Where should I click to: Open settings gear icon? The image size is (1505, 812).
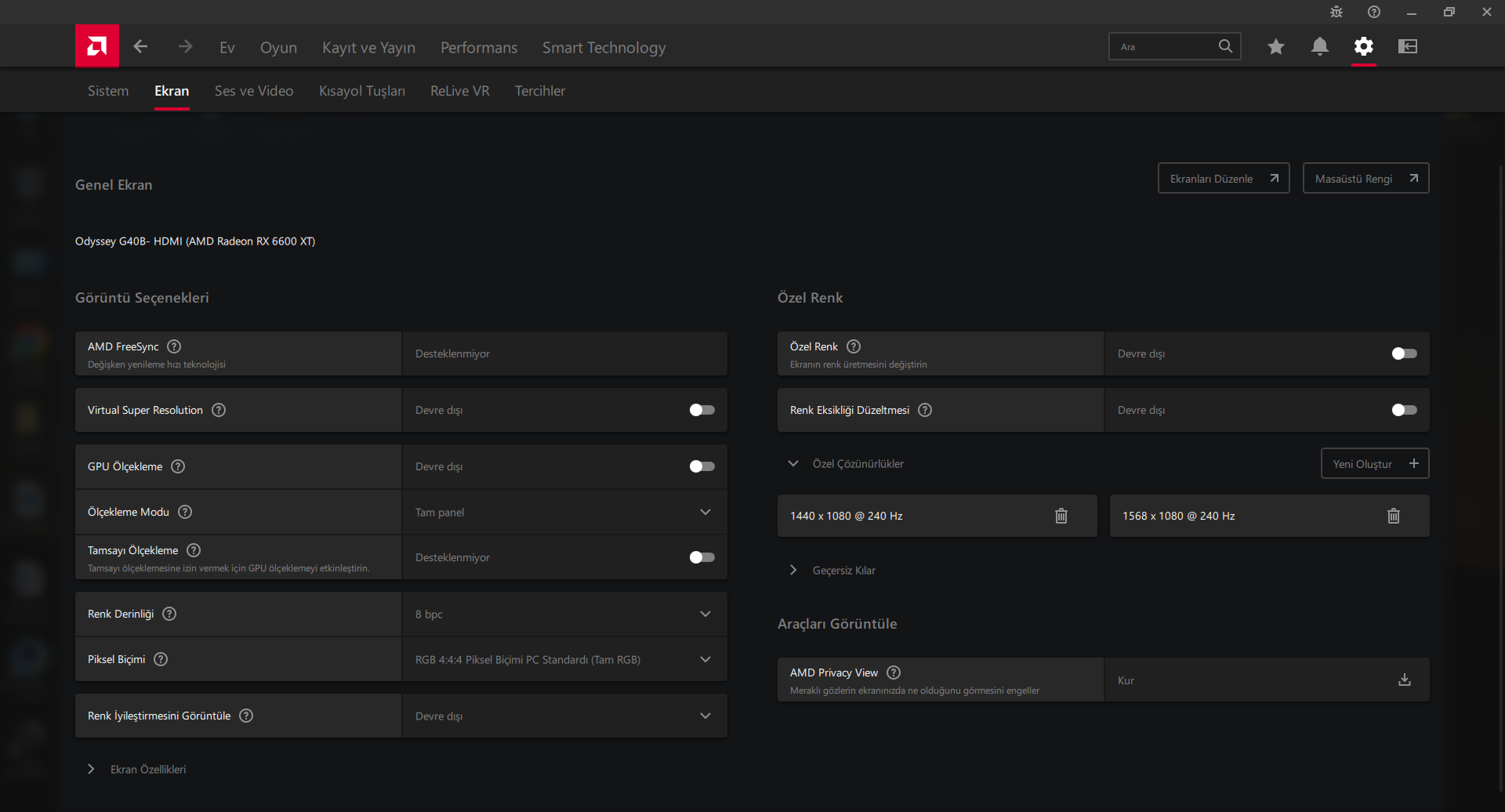click(1364, 47)
